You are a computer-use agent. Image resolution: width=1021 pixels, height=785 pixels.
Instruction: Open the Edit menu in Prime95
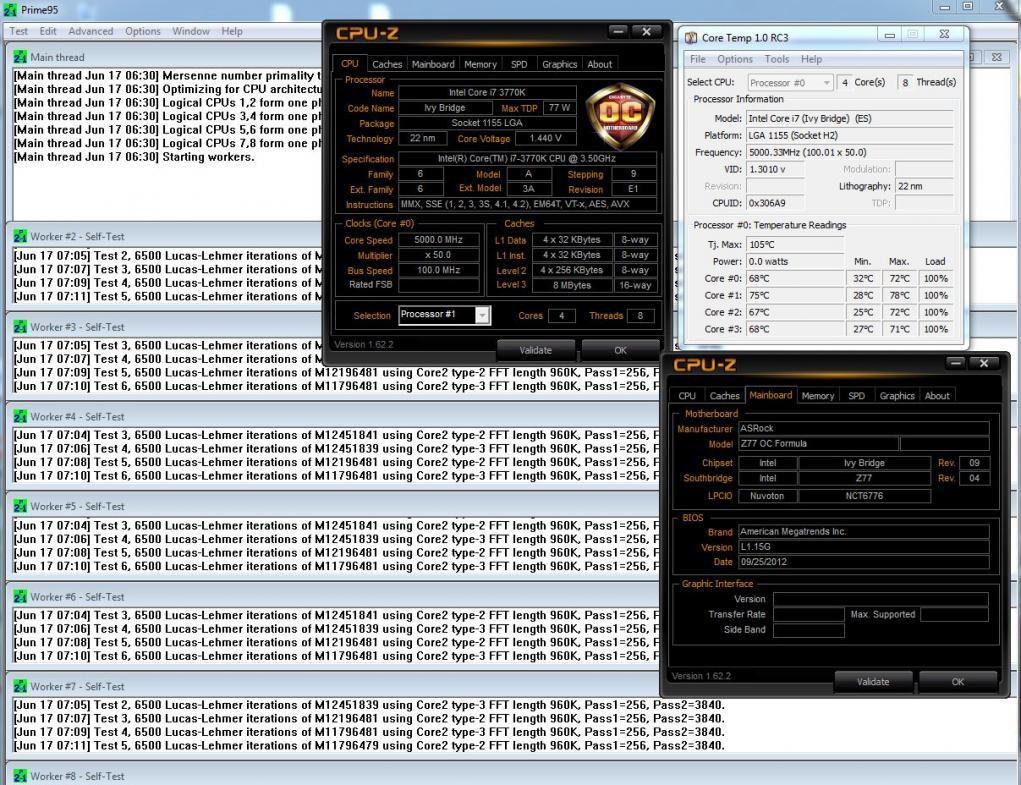pyautogui.click(x=48, y=31)
